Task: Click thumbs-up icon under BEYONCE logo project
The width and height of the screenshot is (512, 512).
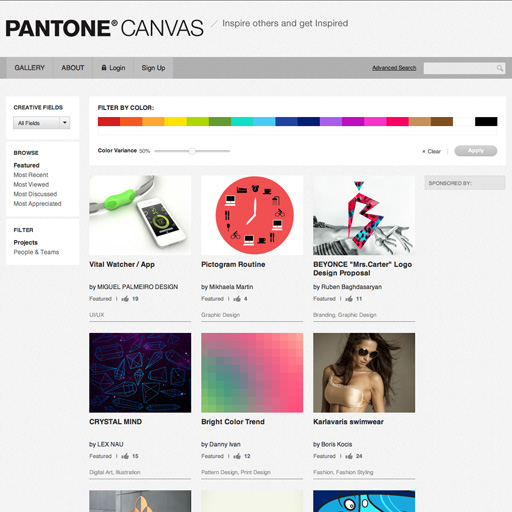Action: point(349,299)
